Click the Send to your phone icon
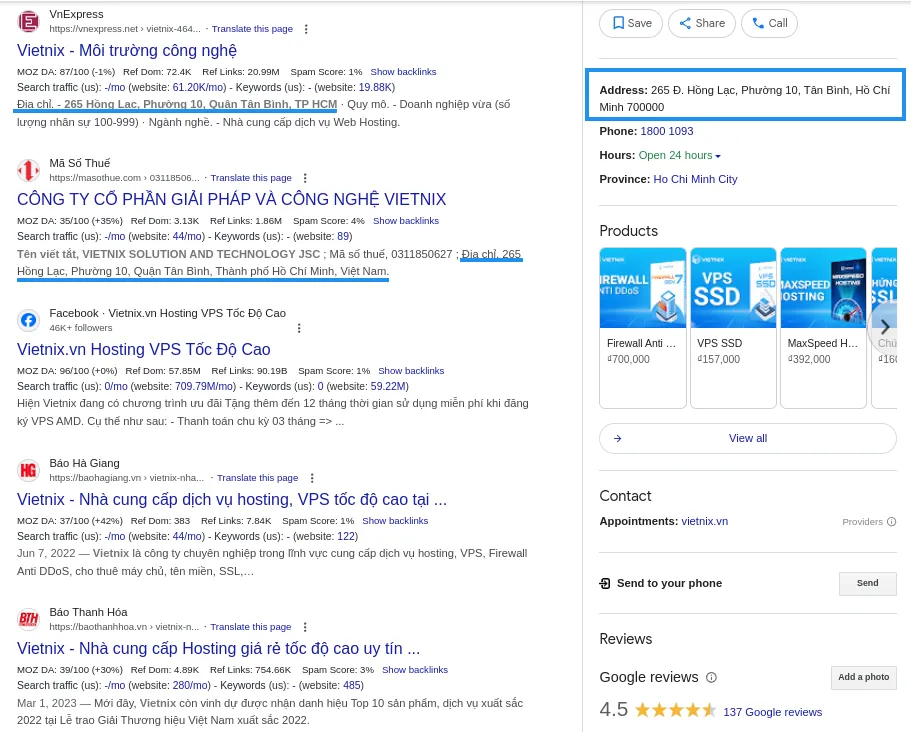911x732 pixels. [x=605, y=583]
